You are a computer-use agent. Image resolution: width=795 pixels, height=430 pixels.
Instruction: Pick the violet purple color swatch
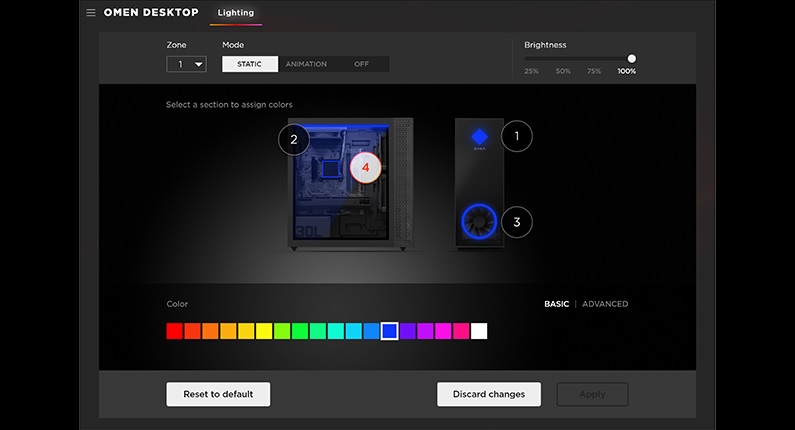pyautogui.click(x=408, y=331)
